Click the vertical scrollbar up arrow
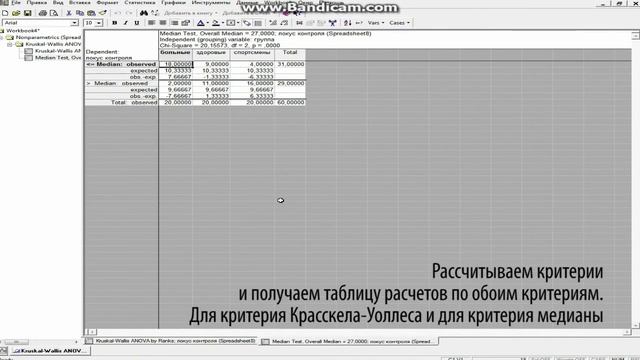This screenshot has width=640, height=360. coord(636,36)
